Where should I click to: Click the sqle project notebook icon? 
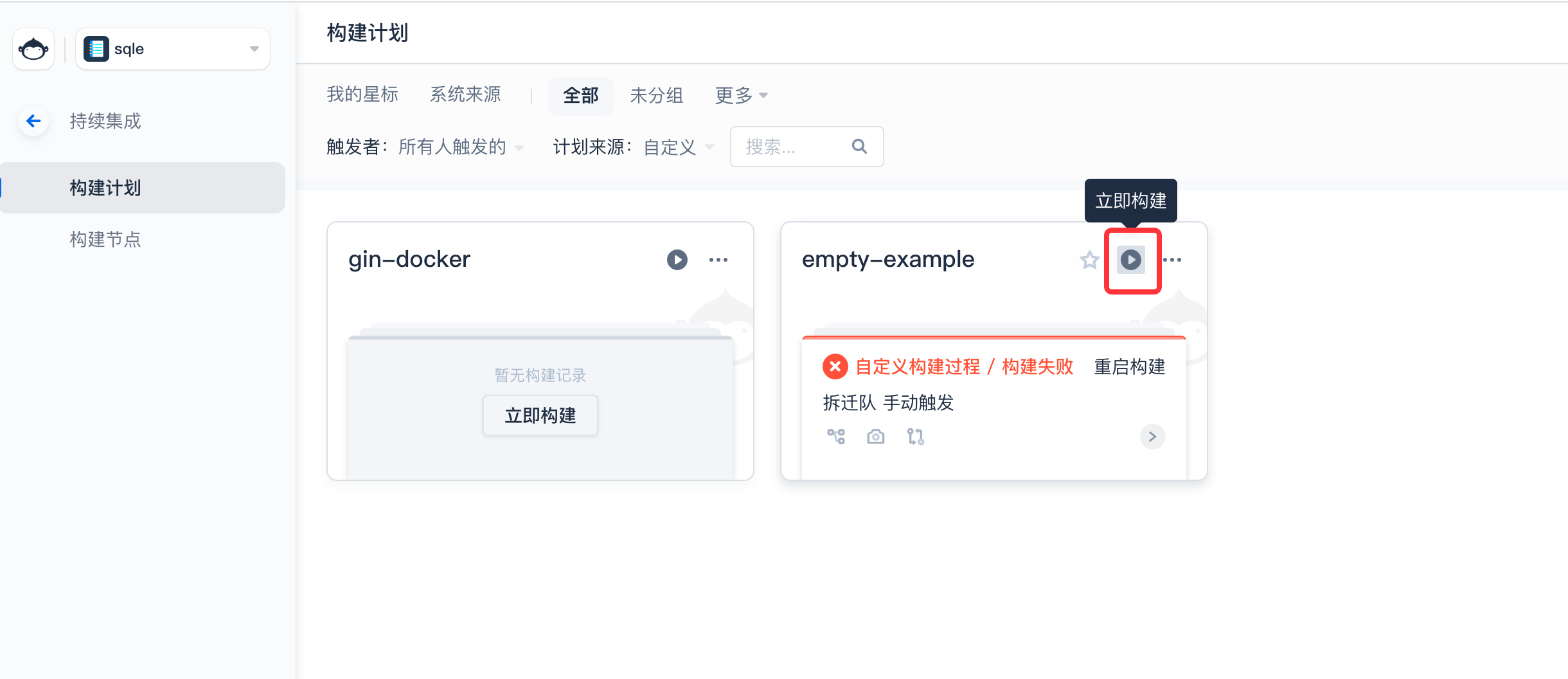[x=96, y=49]
